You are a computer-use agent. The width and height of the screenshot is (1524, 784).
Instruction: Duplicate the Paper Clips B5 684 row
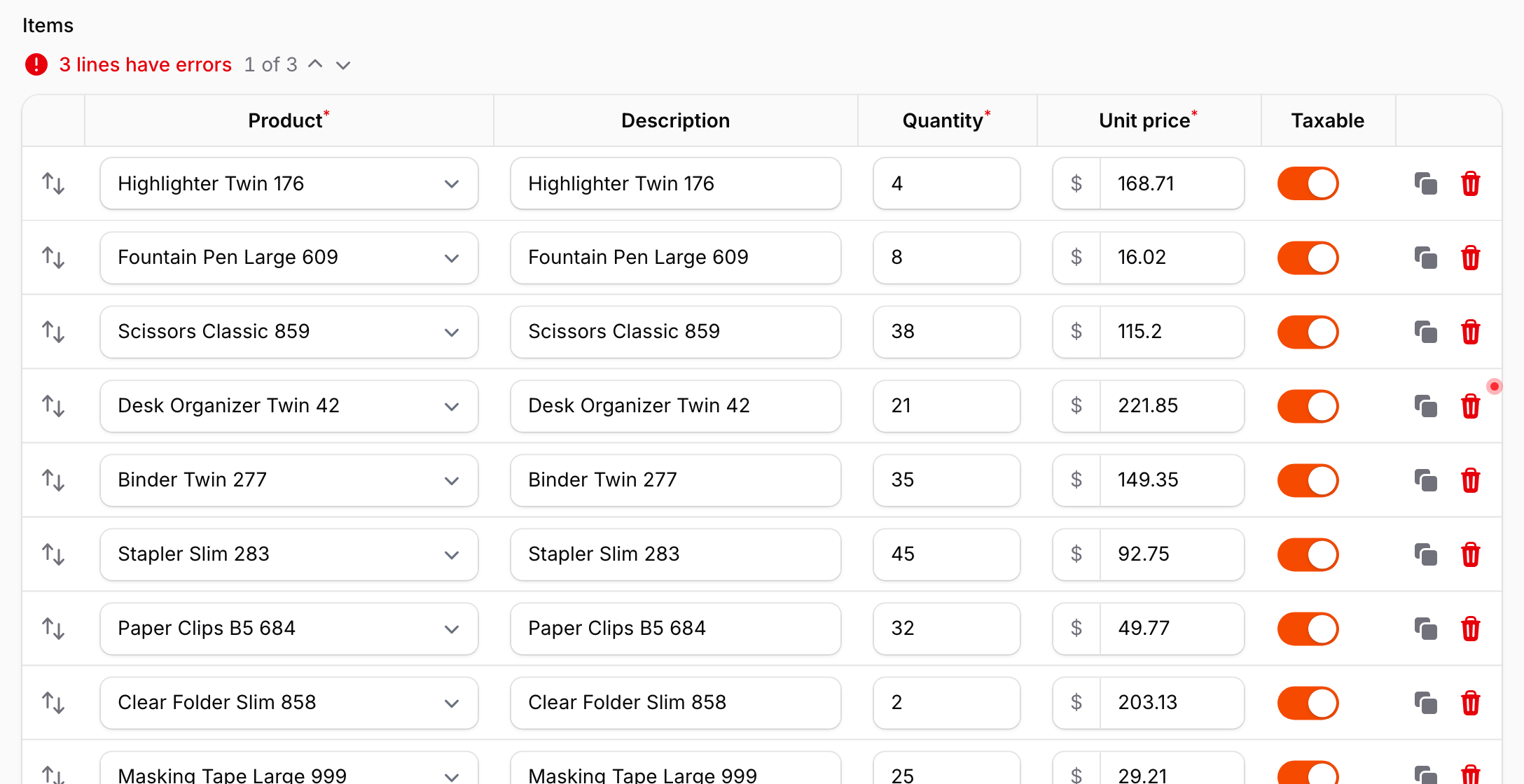[1425, 629]
